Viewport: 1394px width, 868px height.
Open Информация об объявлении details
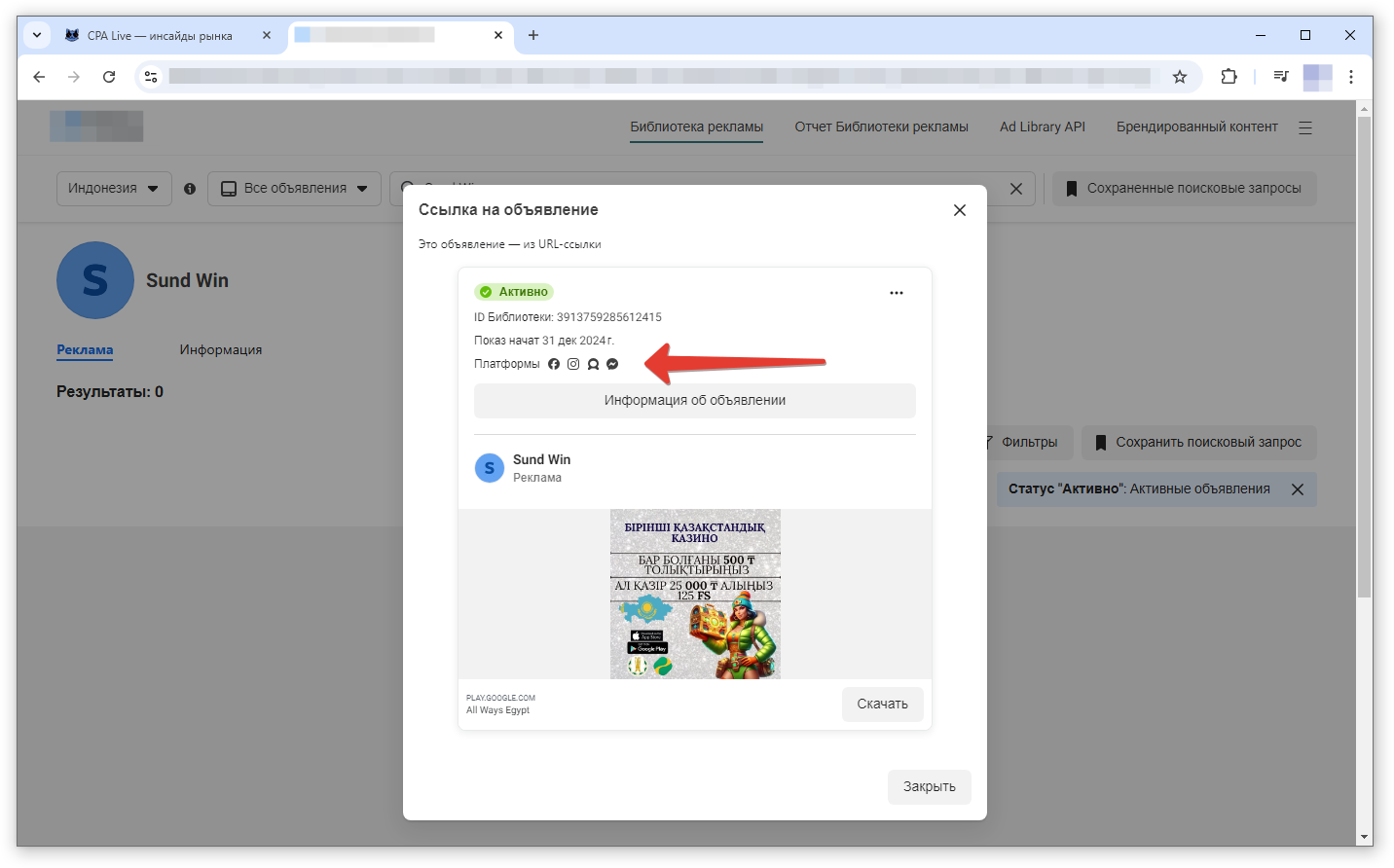694,401
